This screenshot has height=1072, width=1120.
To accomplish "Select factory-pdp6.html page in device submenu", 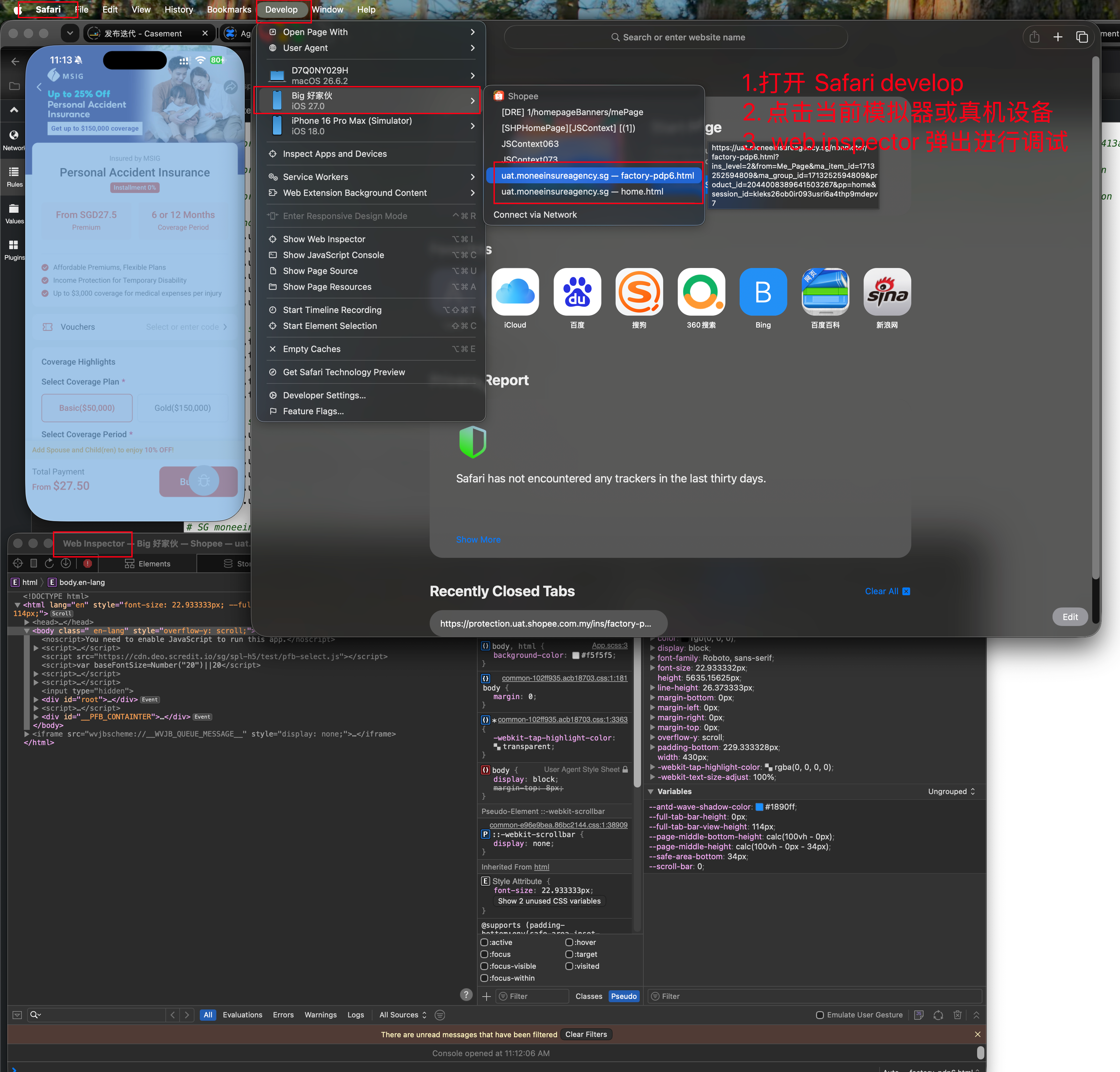I will coord(594,175).
